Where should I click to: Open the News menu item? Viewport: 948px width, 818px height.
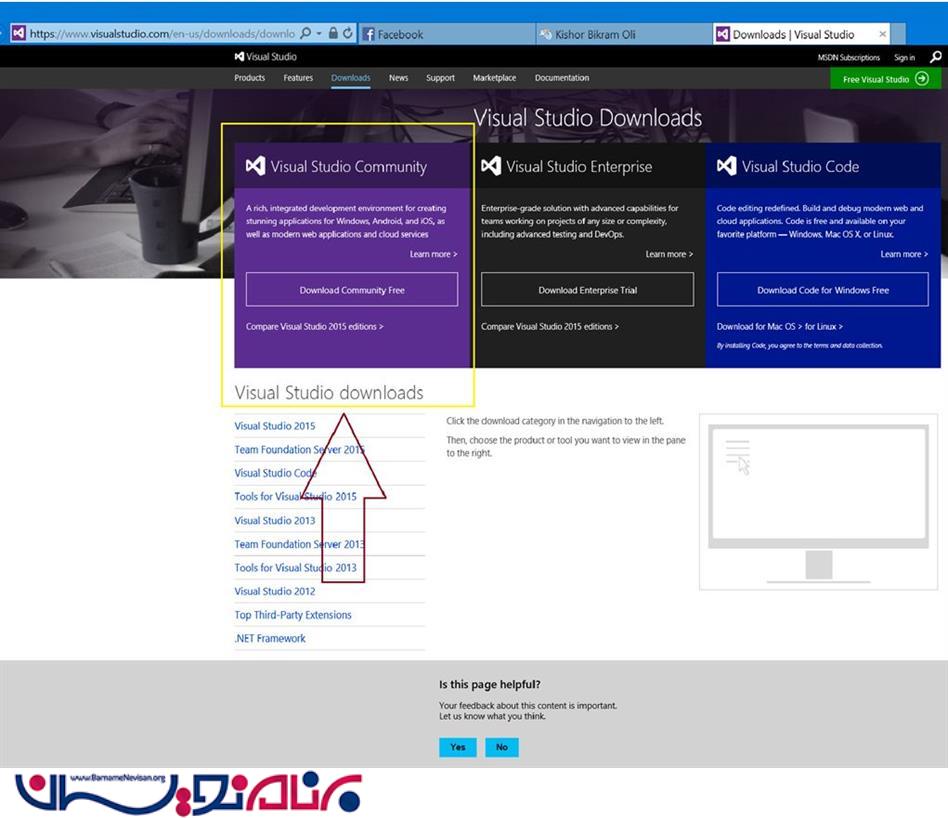[x=398, y=78]
